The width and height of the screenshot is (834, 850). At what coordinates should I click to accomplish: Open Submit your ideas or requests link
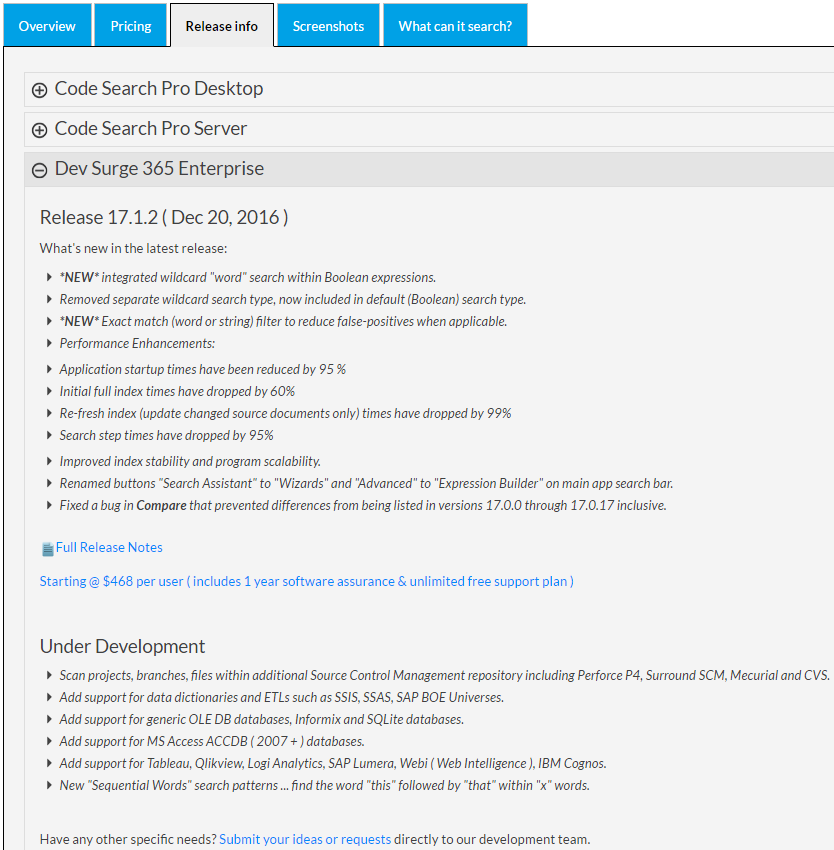tap(305, 839)
